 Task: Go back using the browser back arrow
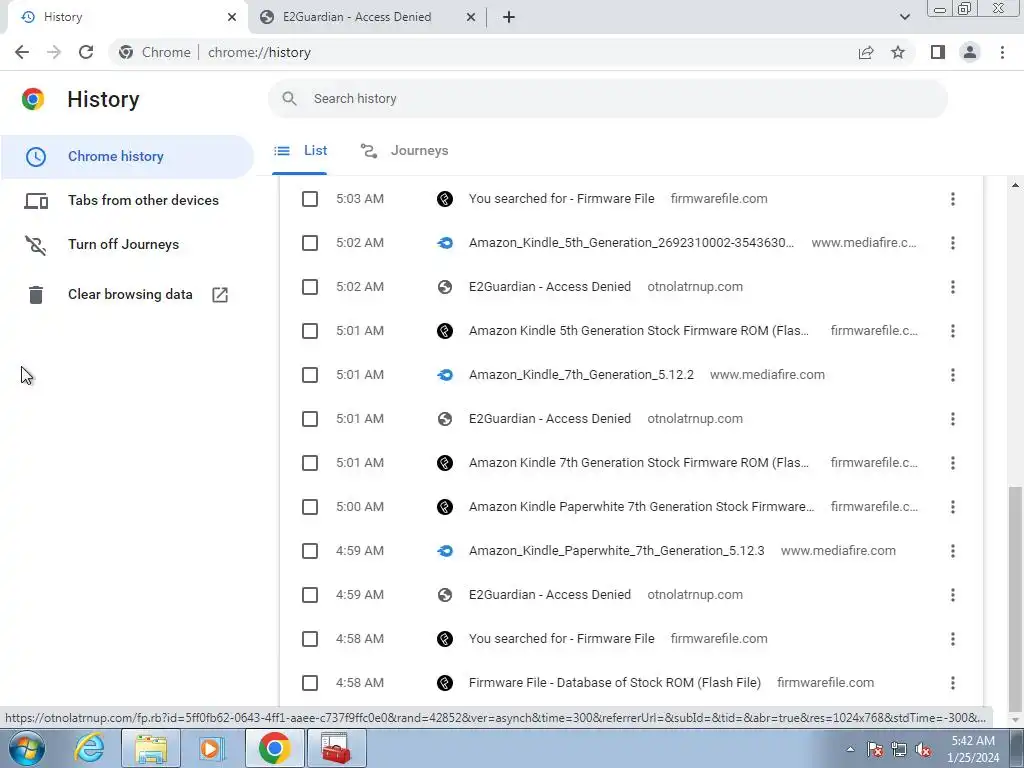tap(22, 52)
